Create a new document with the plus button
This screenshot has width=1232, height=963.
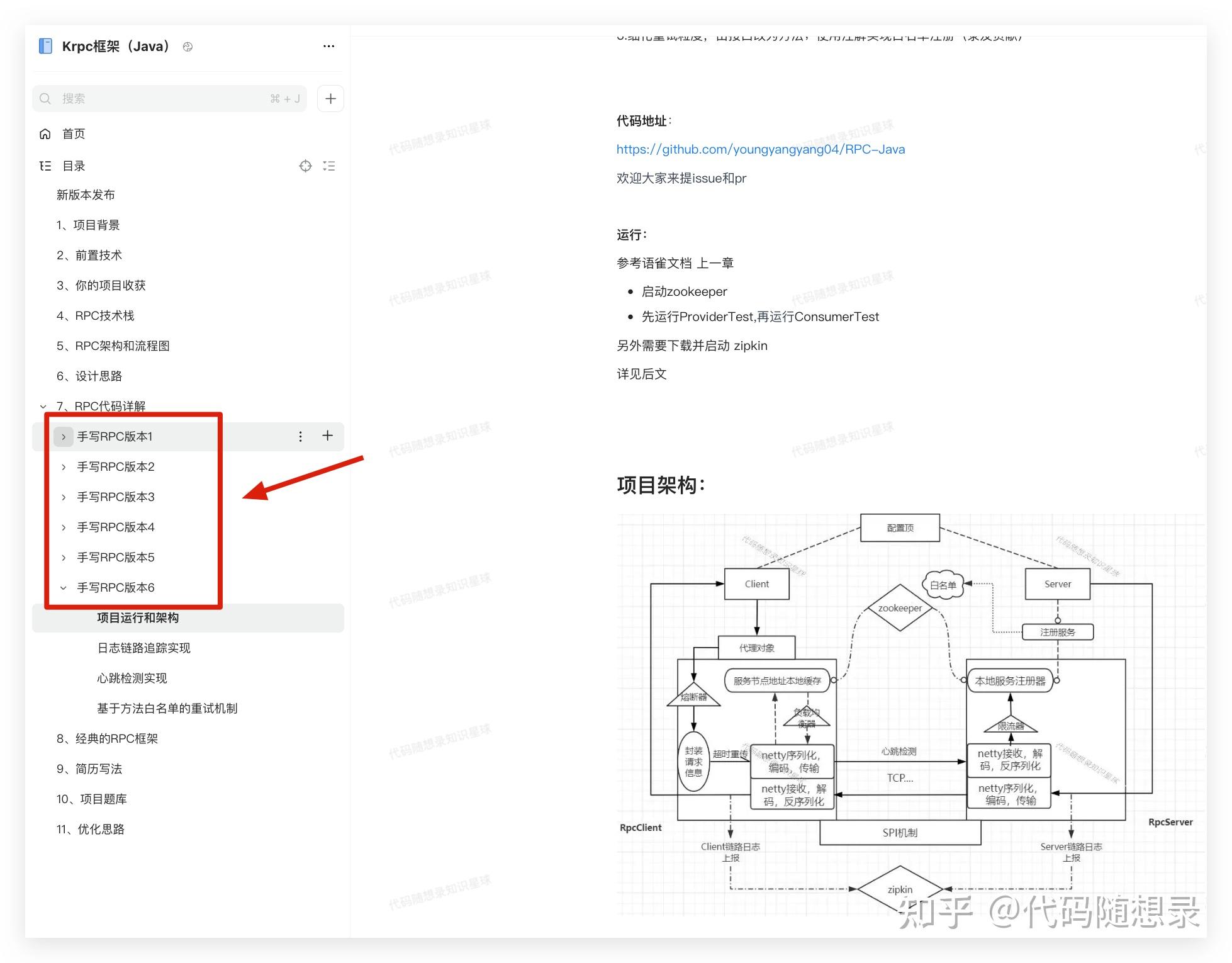click(330, 98)
